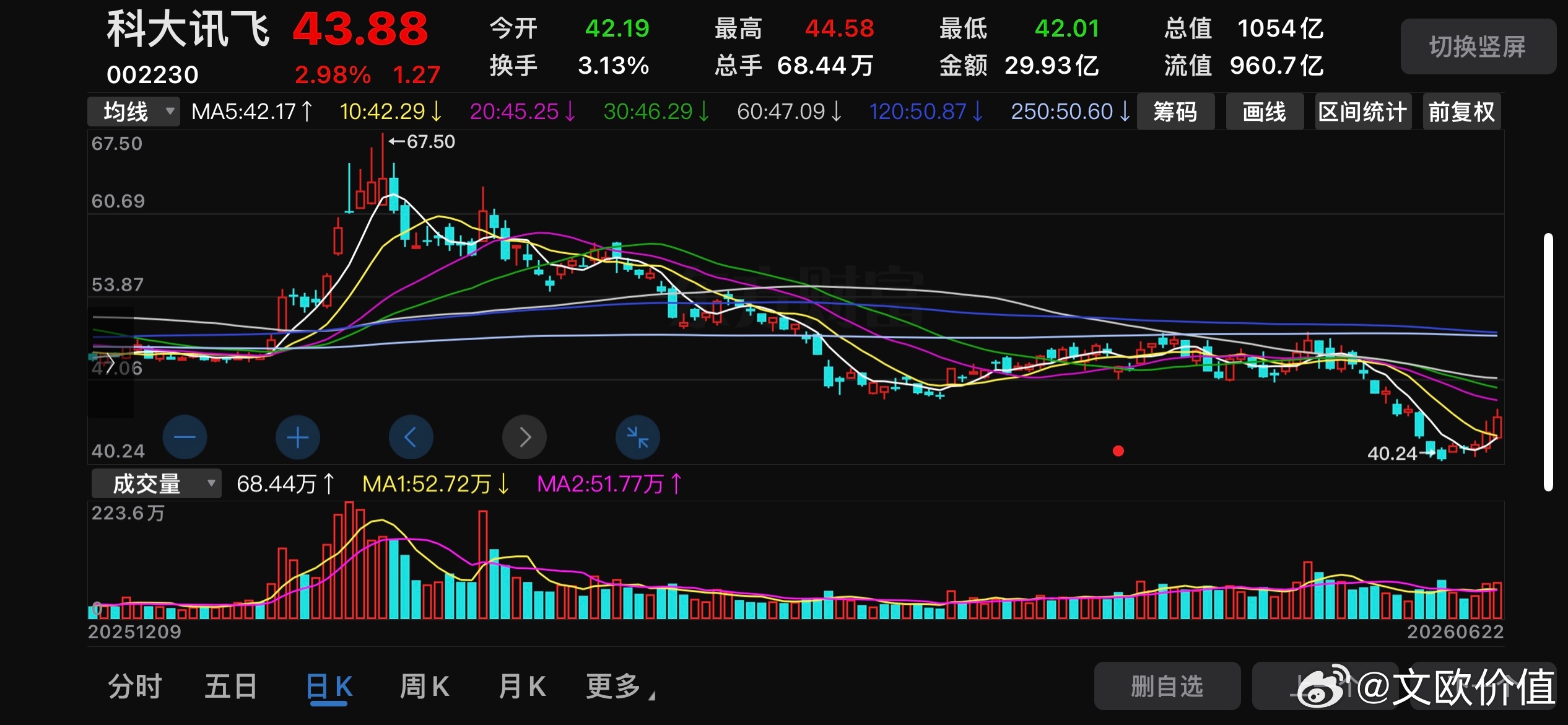Open 区间统计 range statistics
Viewport: 1568px width, 725px height.
coord(1363,112)
